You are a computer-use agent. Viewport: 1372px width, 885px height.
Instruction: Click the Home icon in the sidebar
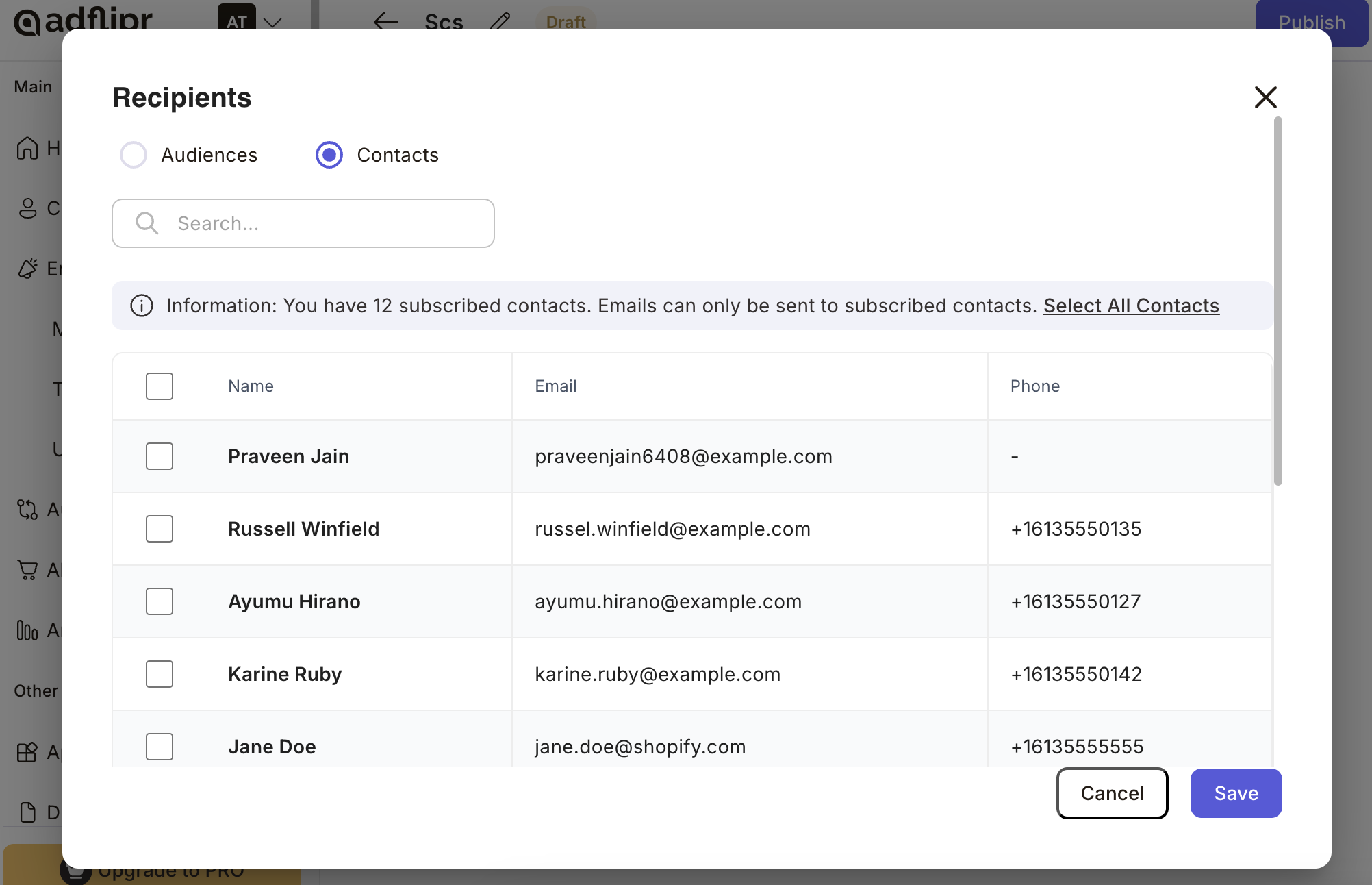(27, 148)
